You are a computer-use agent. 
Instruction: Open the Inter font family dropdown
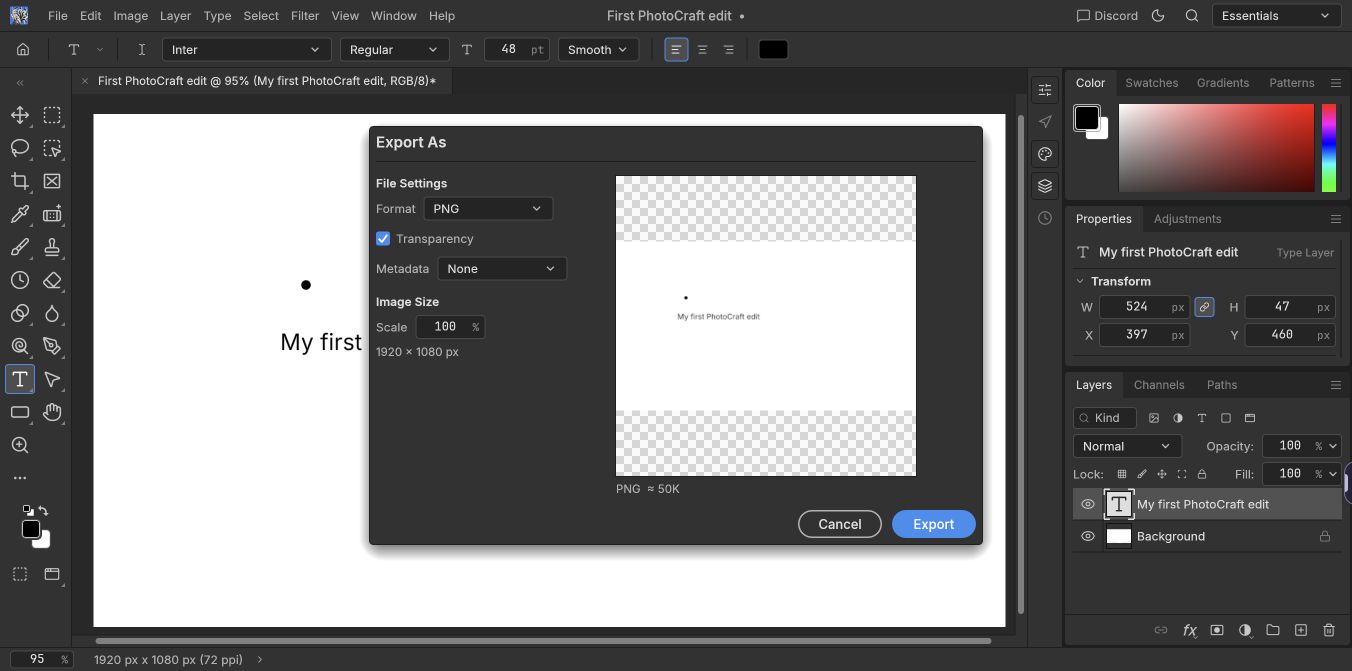tap(246, 49)
